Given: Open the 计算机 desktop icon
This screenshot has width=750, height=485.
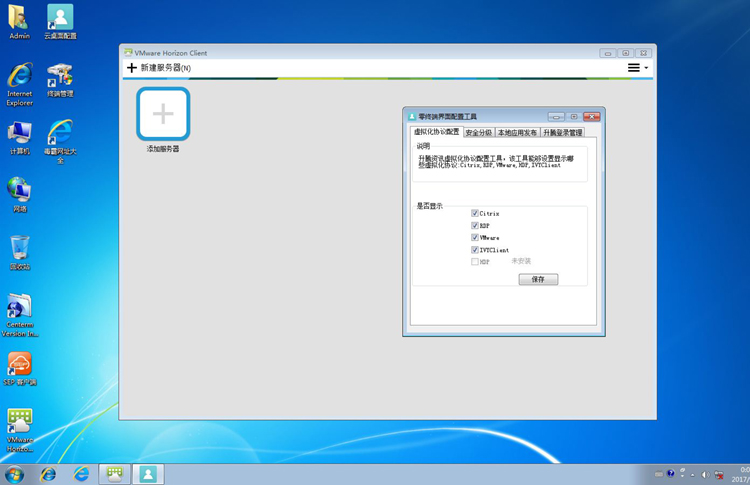Looking at the screenshot, I should [x=20, y=138].
